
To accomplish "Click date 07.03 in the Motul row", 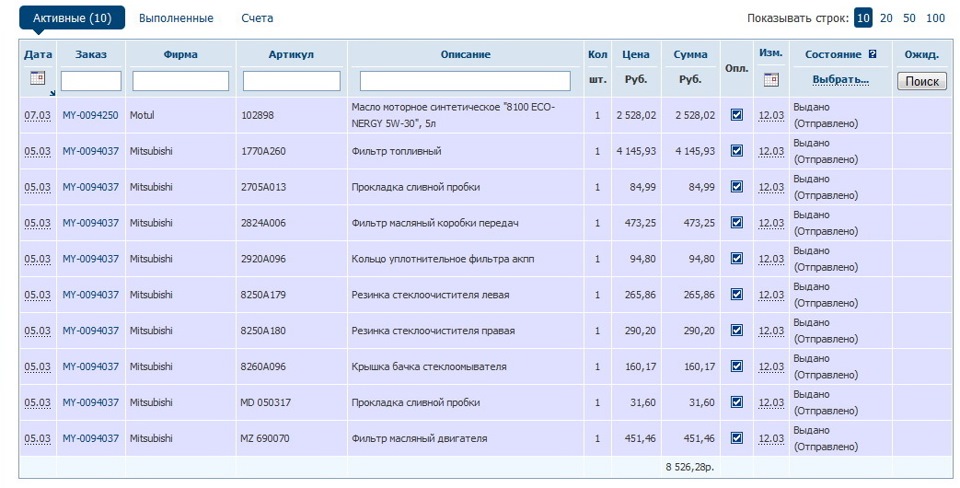I will coord(37,116).
